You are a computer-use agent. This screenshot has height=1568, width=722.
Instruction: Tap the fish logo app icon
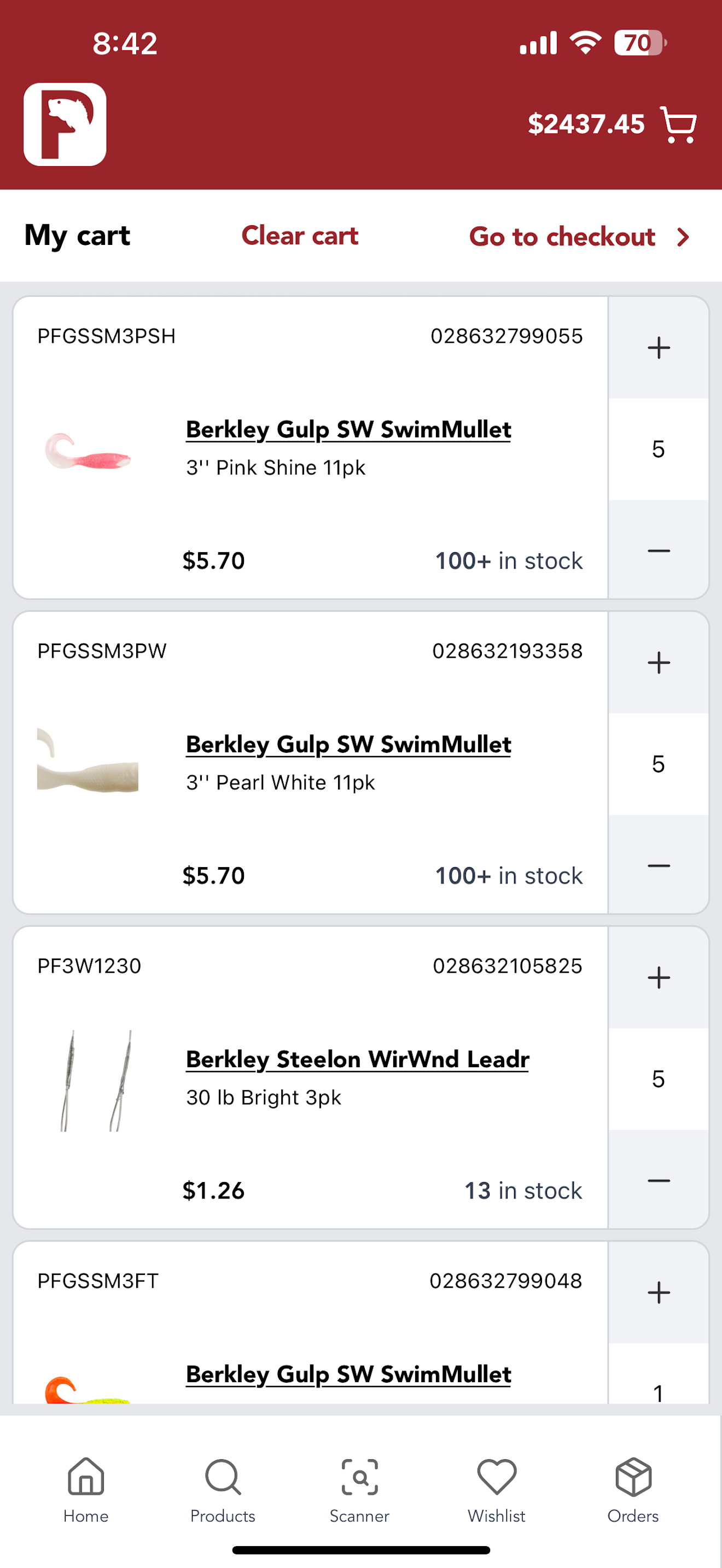(65, 124)
